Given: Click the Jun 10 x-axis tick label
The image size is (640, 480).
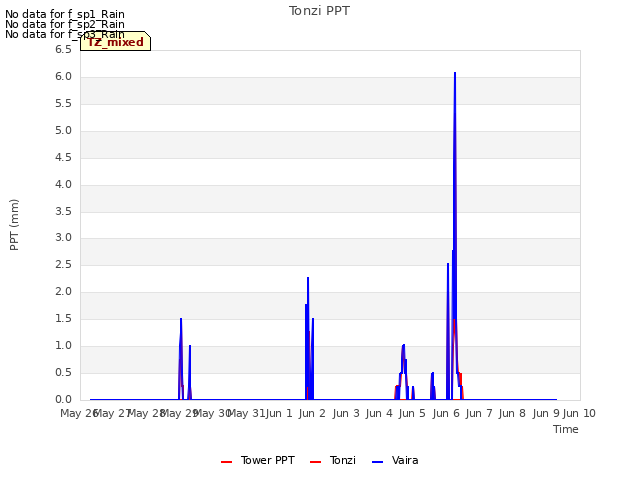Looking at the screenshot, I should 579,413.
